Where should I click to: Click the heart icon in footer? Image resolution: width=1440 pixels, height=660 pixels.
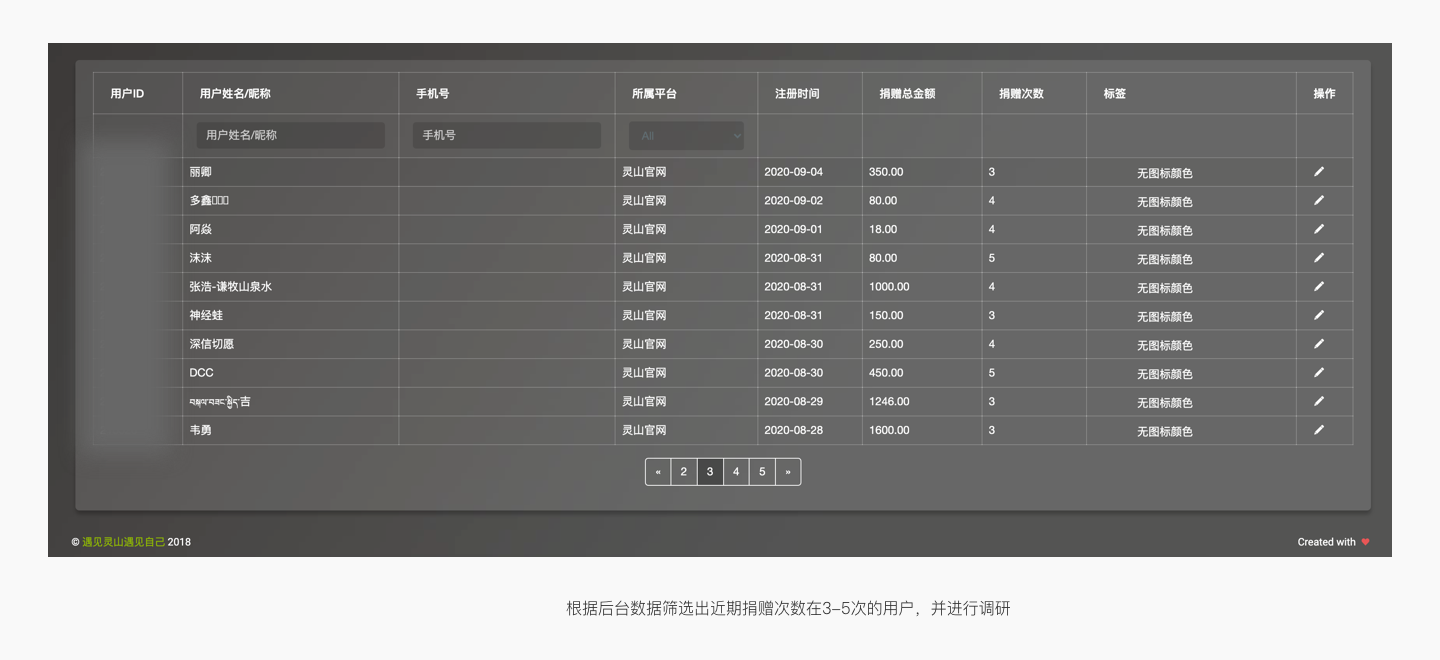tap(1365, 542)
